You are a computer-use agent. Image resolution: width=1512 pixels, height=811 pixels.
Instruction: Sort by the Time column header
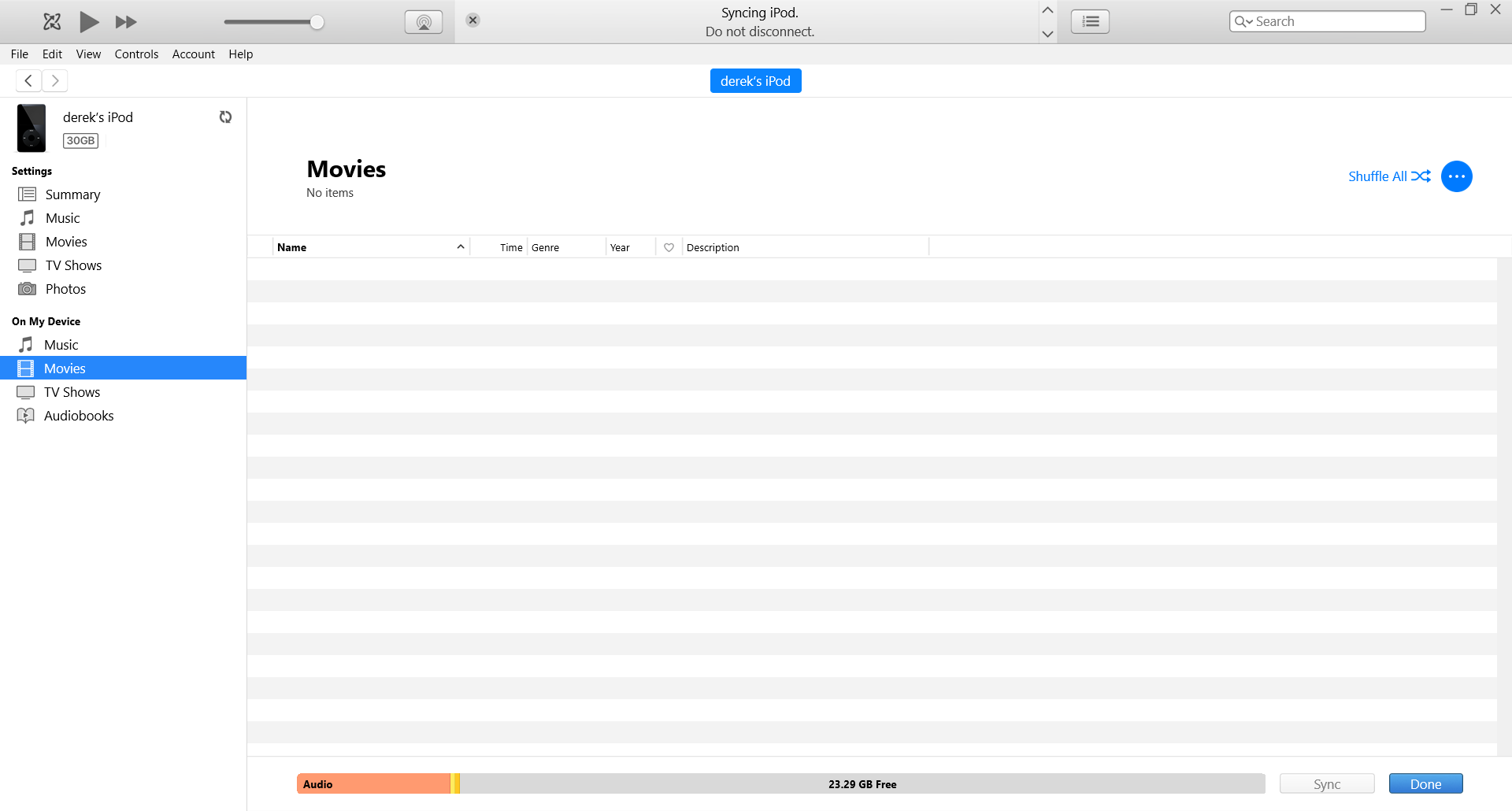tap(499, 247)
